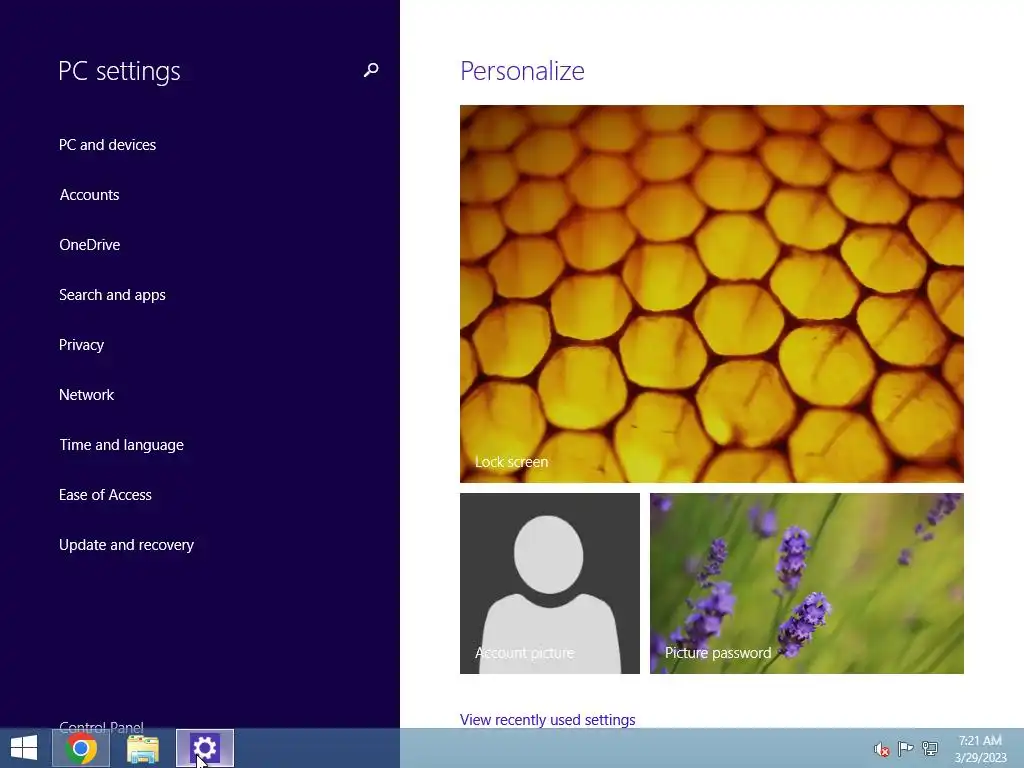Open Time and language settings
Image resolution: width=1024 pixels, height=768 pixels.
tap(121, 445)
